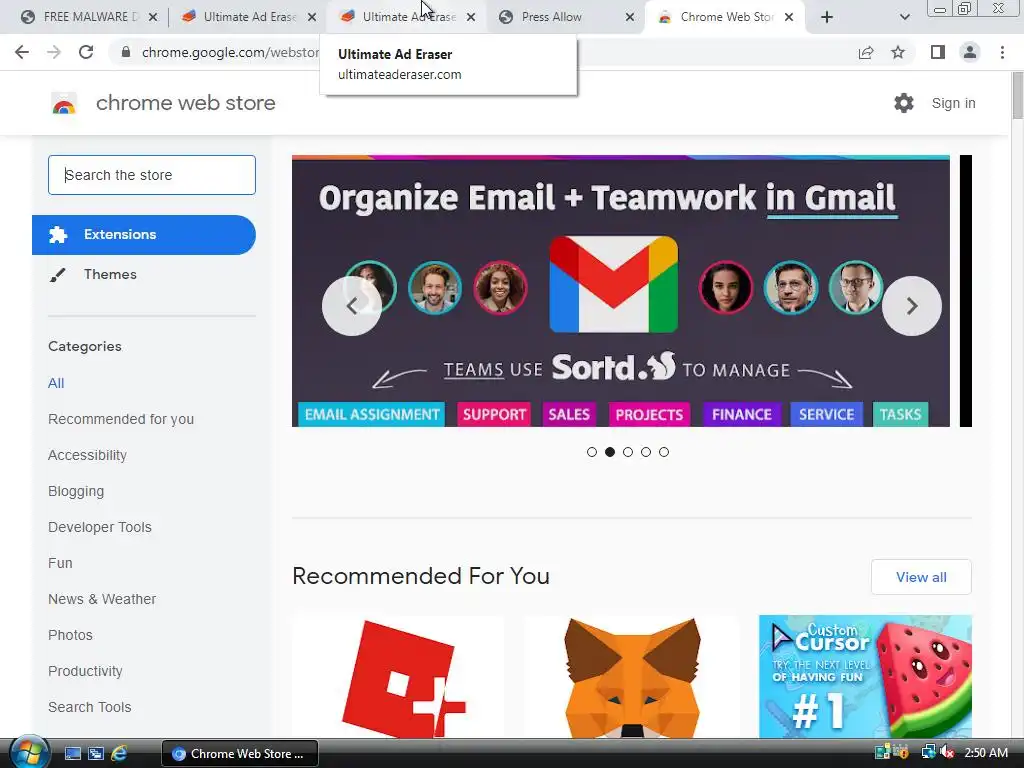Image resolution: width=1024 pixels, height=768 pixels.
Task: Bookmark this tab with the star icon
Action: click(898, 52)
